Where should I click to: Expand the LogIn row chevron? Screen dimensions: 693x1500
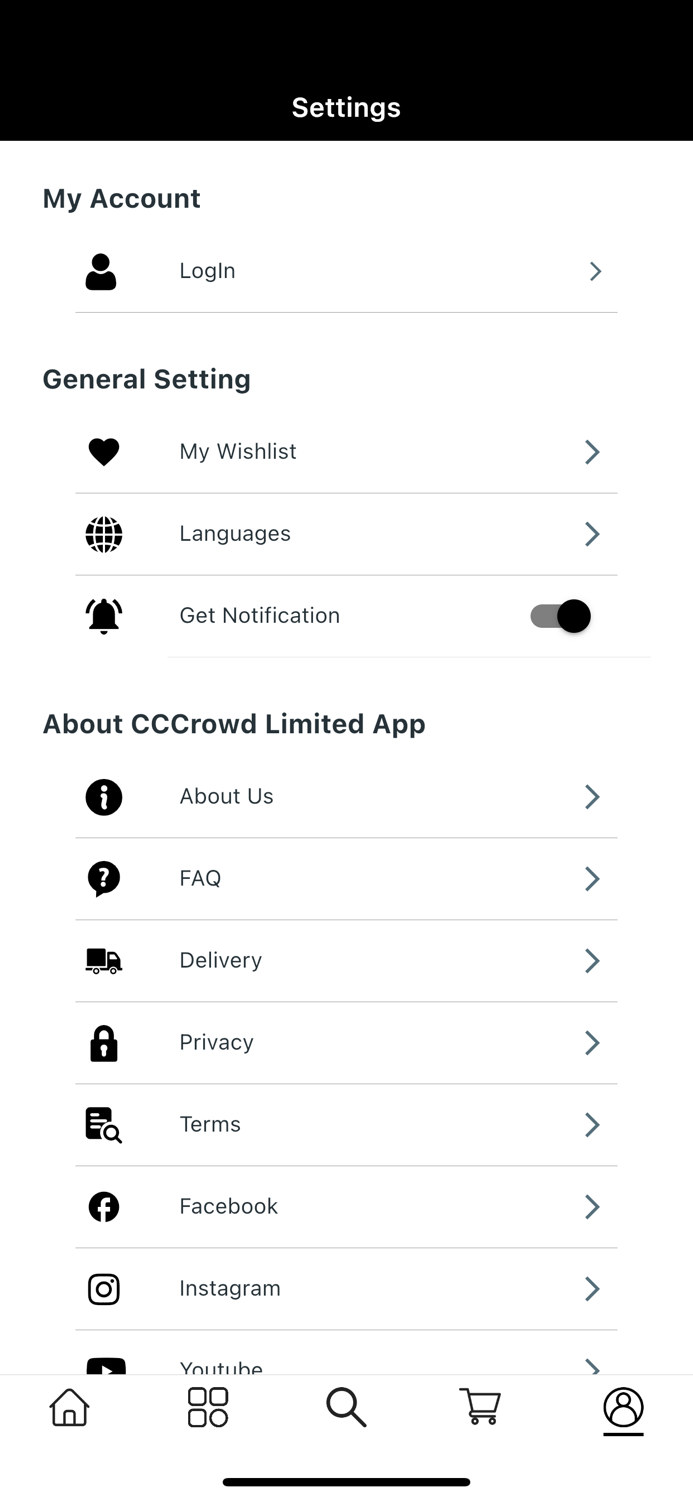[x=594, y=271]
